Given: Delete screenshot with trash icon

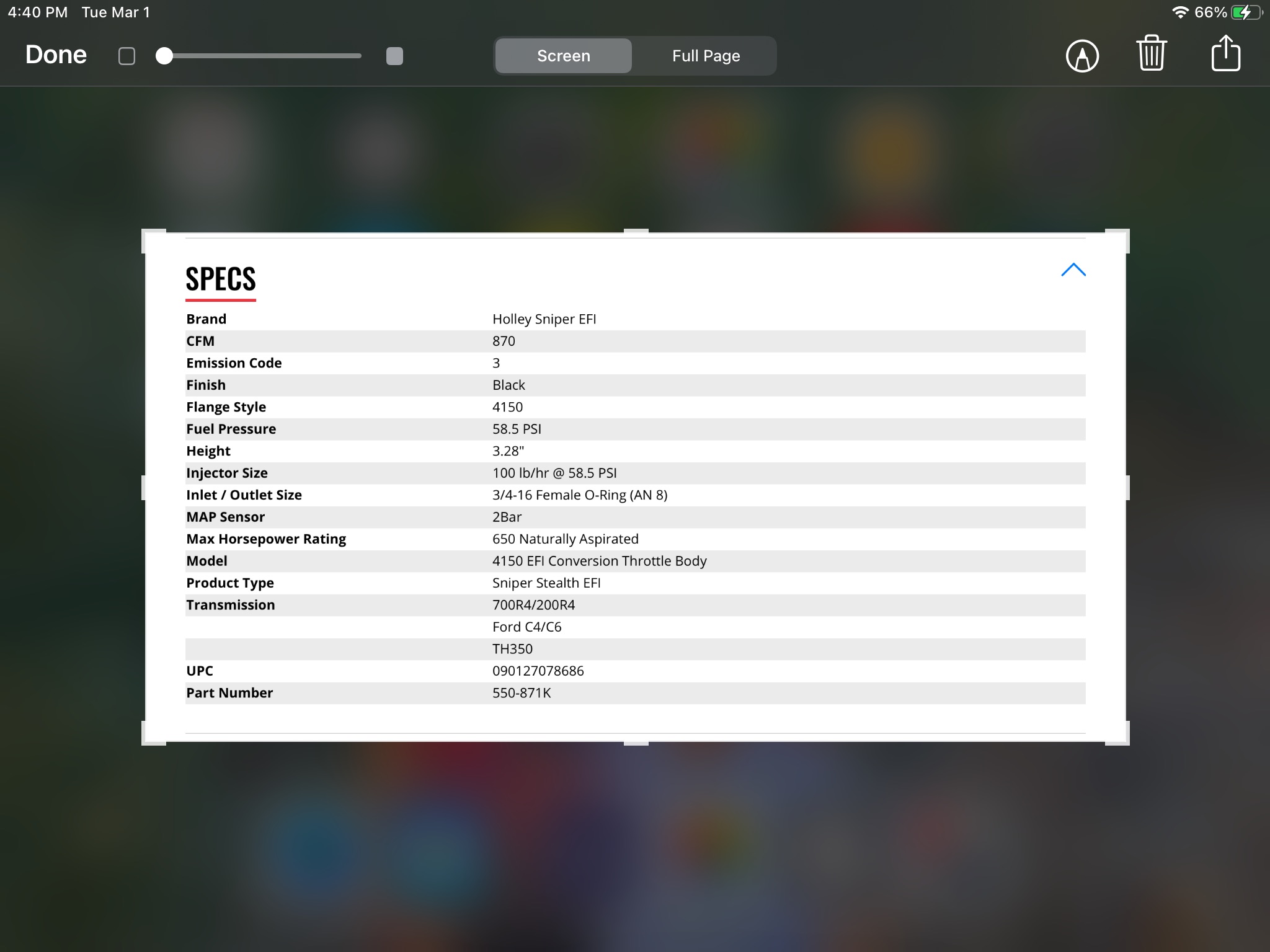Looking at the screenshot, I should click(1152, 53).
